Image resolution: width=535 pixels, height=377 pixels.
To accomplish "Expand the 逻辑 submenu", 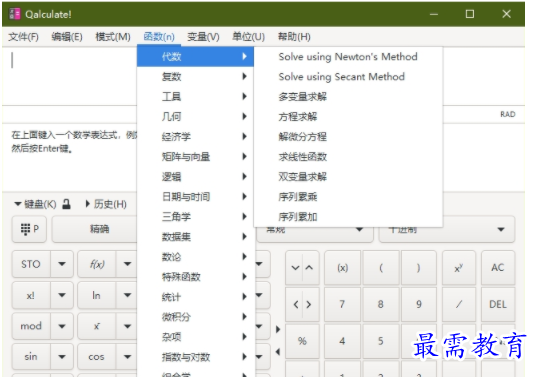I will (196, 177).
